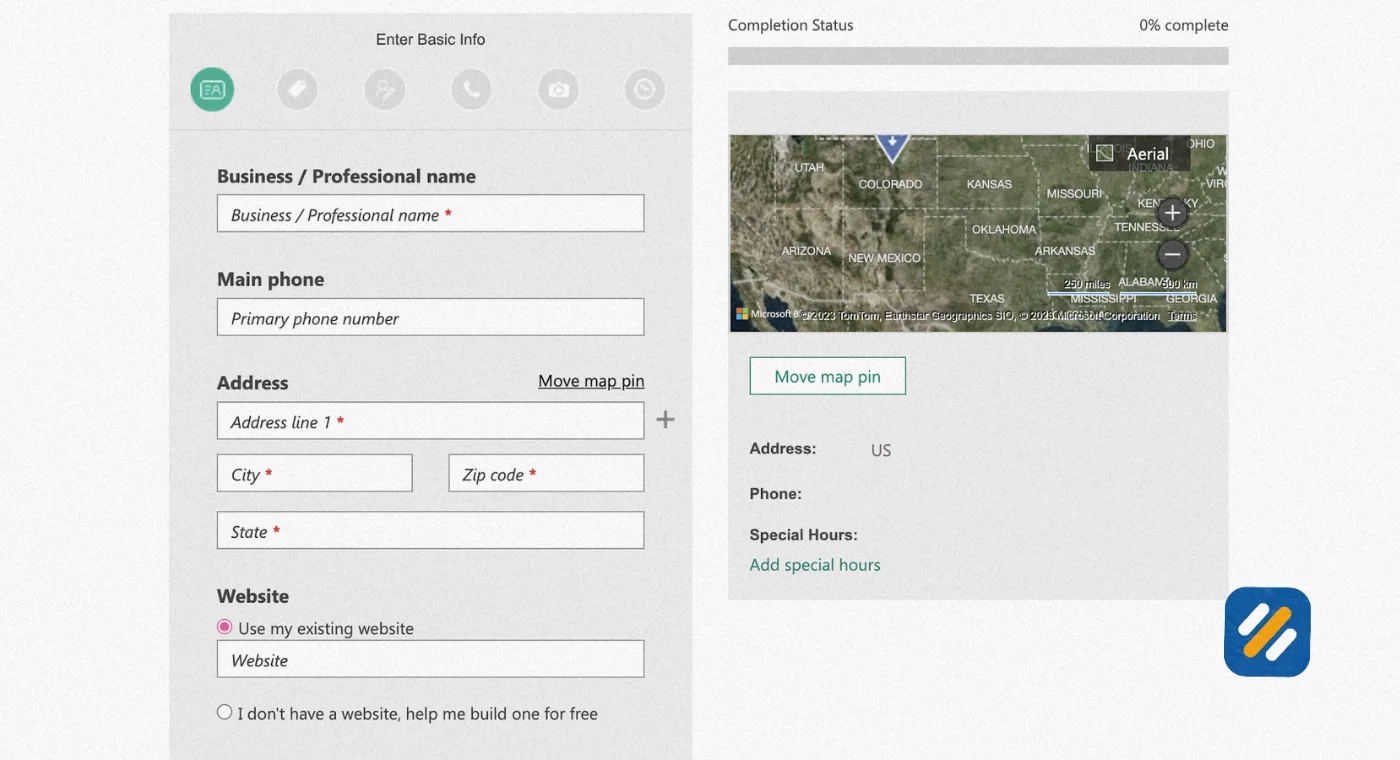Viewport: 1400px width, 760px height.
Task: Select the Zip code field
Action: coord(546,473)
